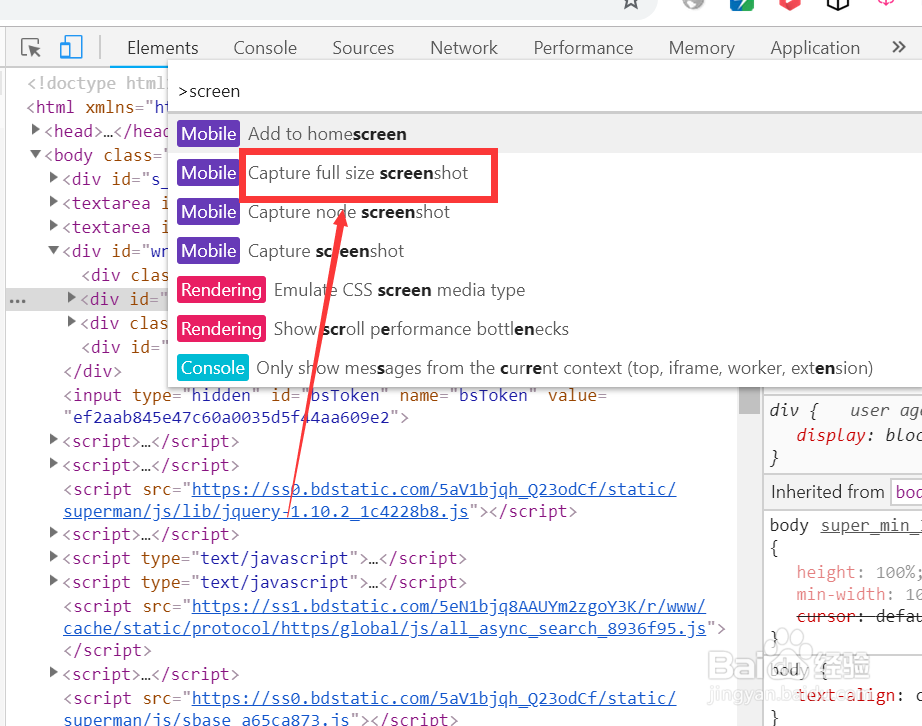922x726 pixels.
Task: Open the ellipsis actions for selected node
Action: [18, 301]
